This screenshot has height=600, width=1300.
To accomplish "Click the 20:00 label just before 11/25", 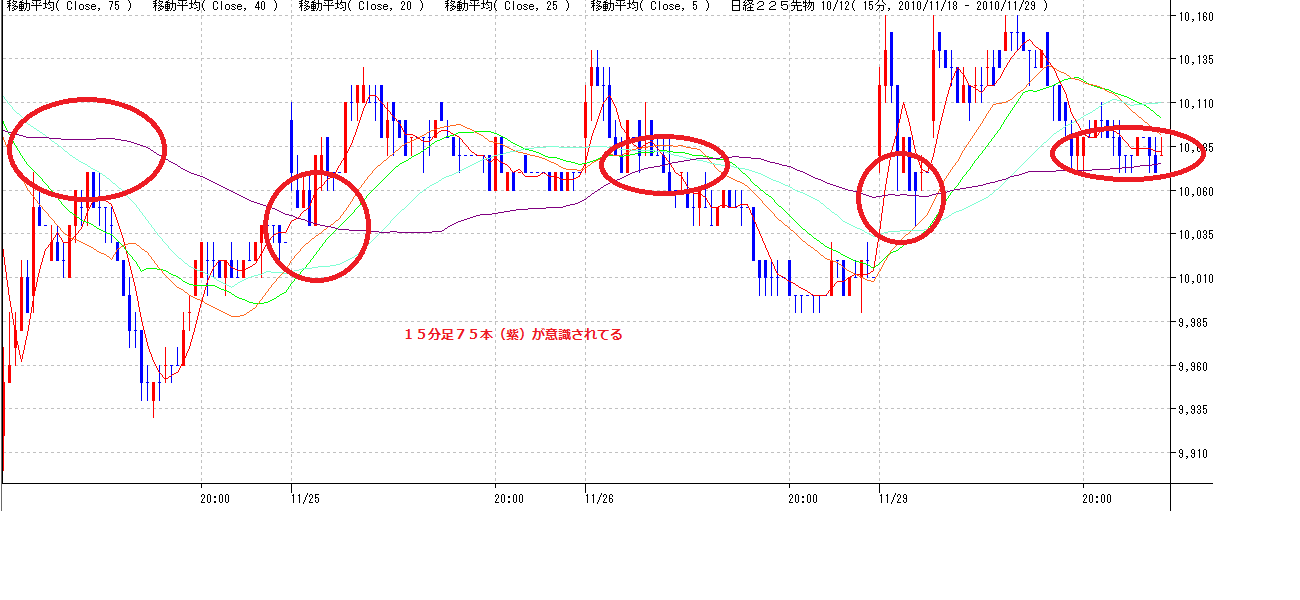I will pos(215,497).
